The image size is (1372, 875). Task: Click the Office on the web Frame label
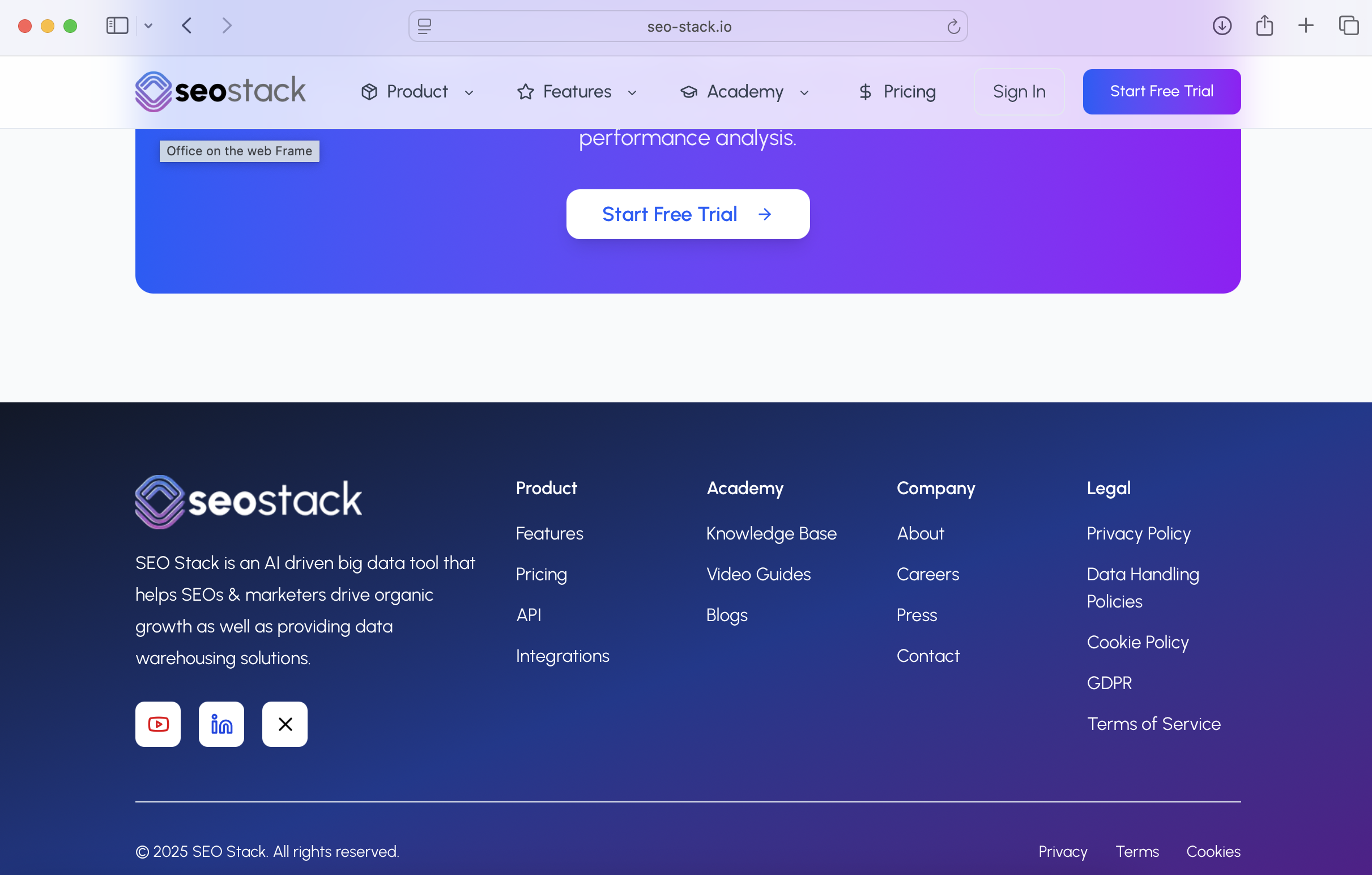point(239,151)
